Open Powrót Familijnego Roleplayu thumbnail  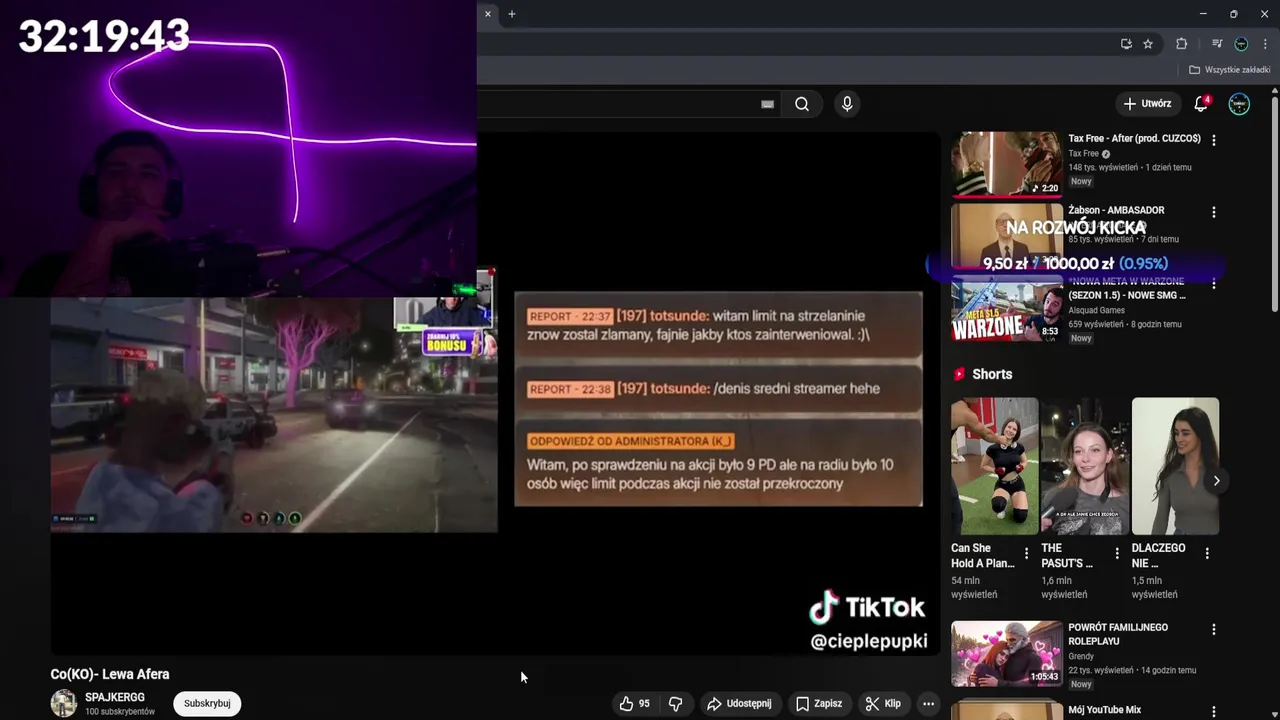[1007, 654]
